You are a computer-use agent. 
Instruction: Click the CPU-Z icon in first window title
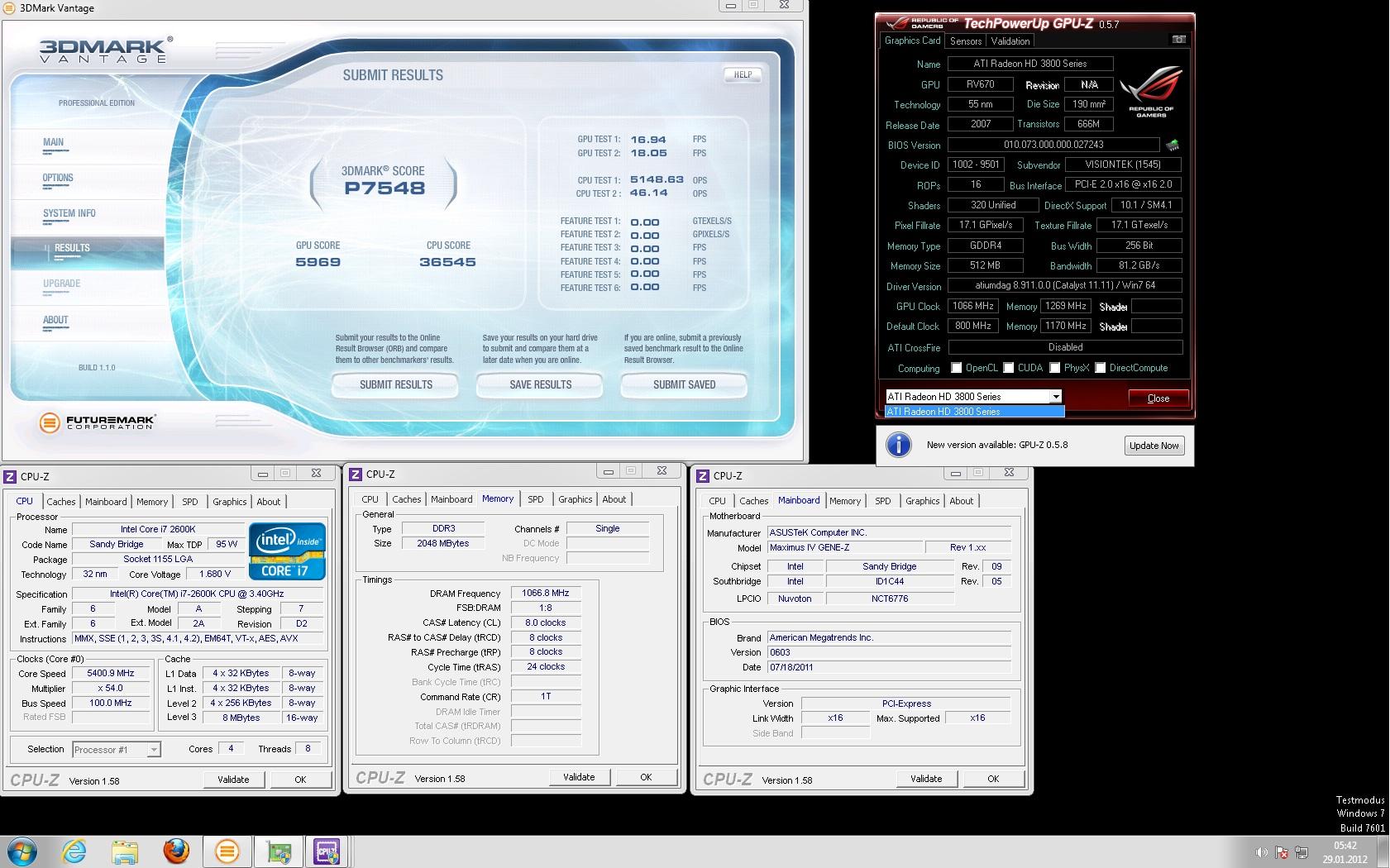coord(10,476)
